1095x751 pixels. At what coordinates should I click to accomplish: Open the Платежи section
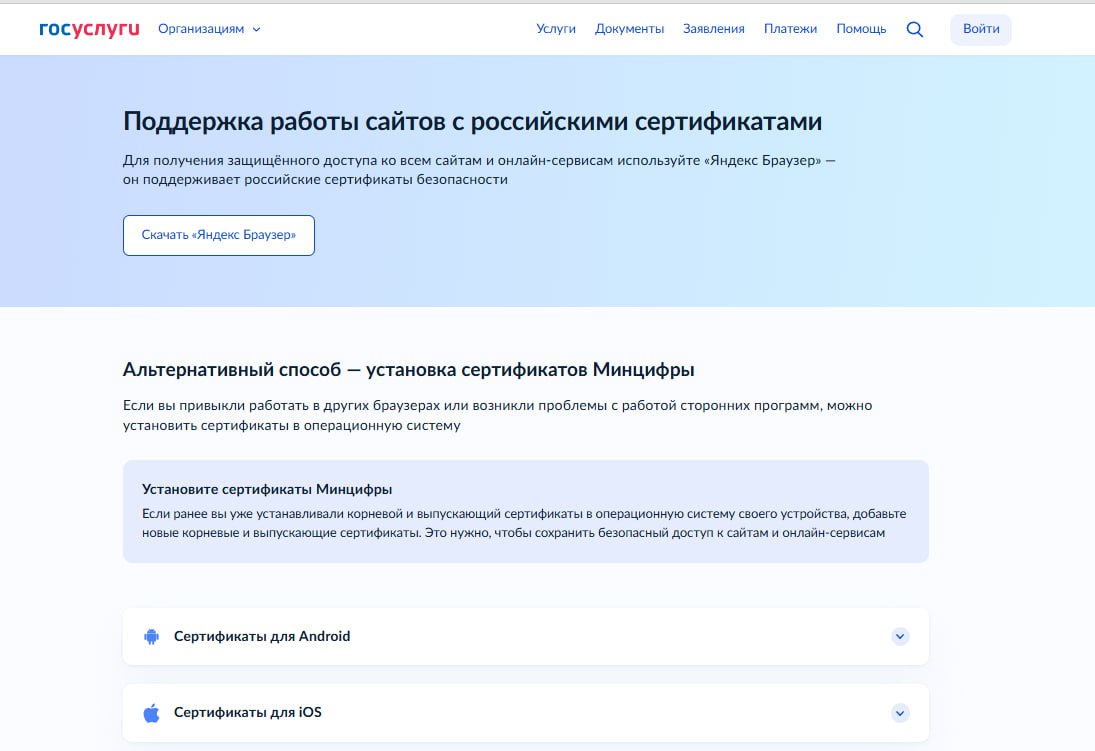pos(790,29)
